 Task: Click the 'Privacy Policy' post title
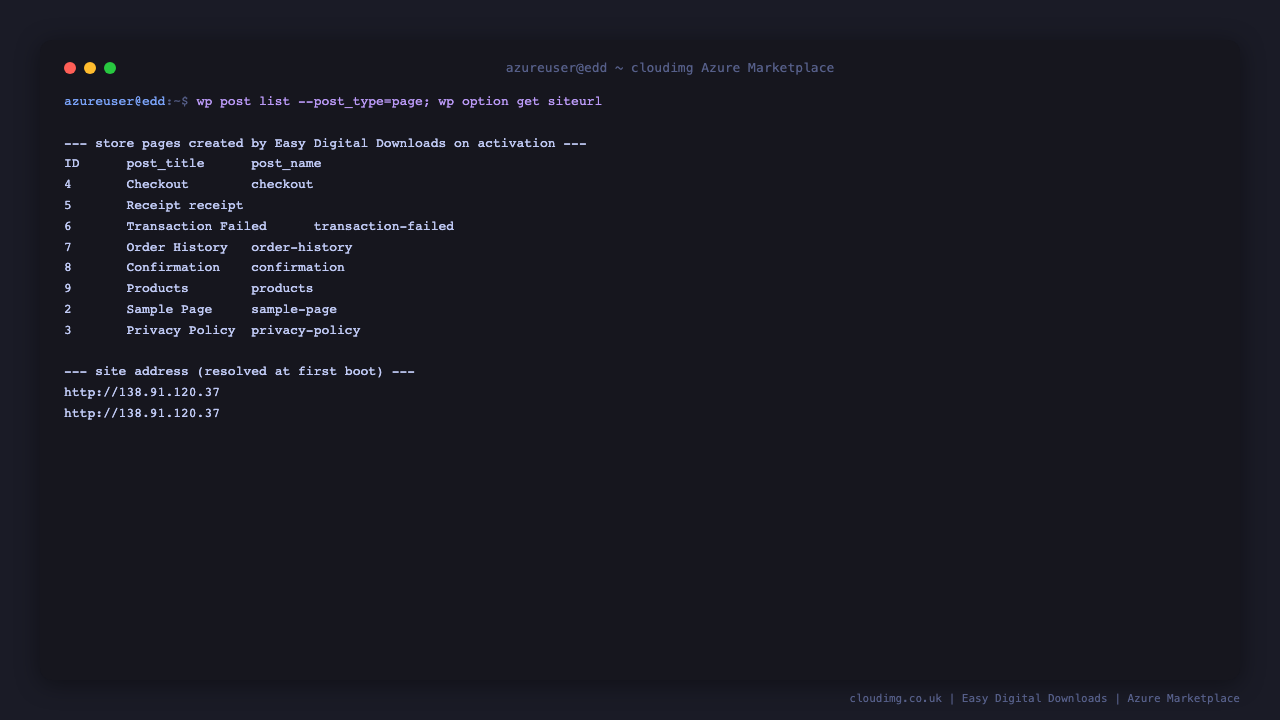pos(181,331)
